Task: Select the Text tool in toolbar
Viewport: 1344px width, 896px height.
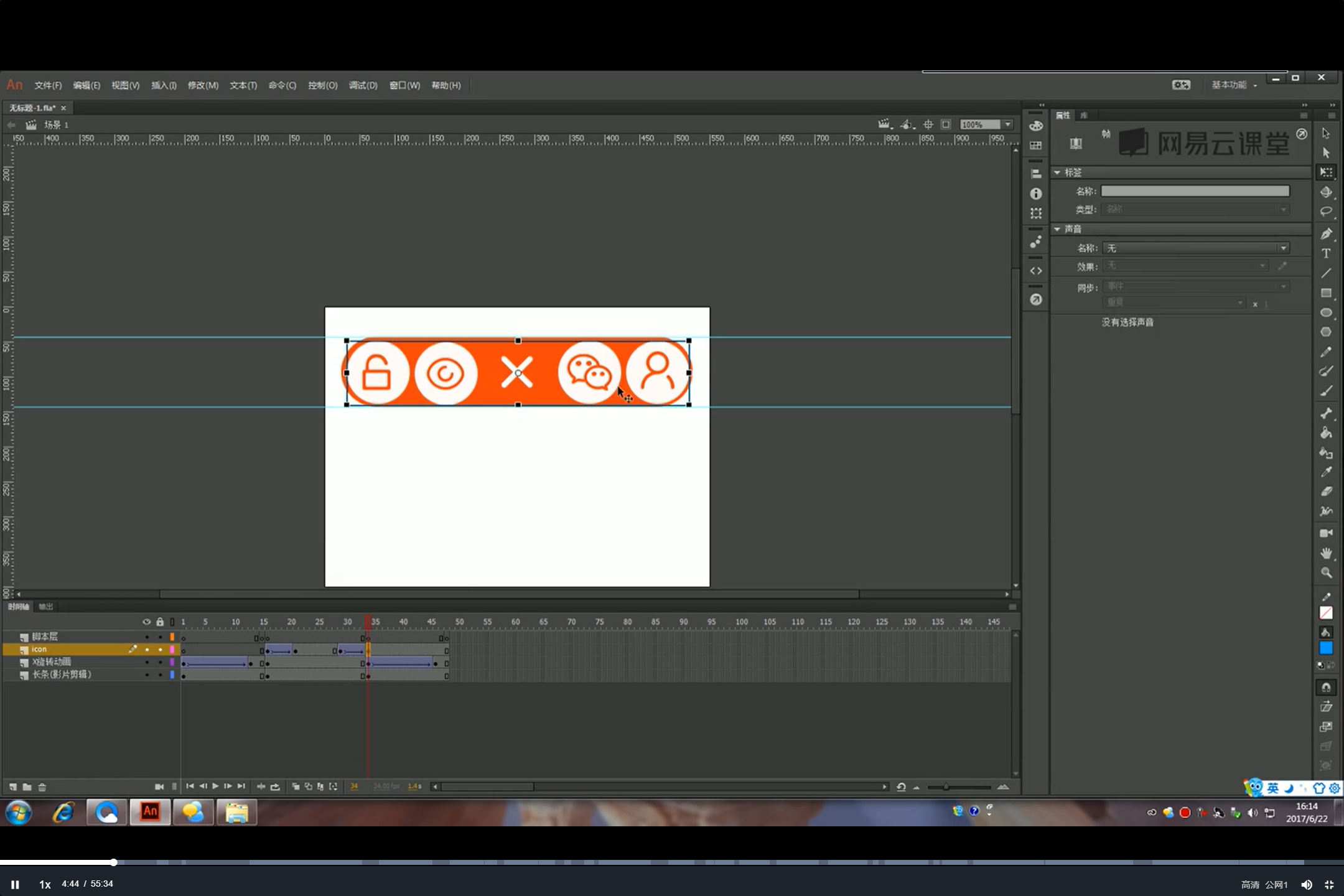Action: tap(1326, 253)
